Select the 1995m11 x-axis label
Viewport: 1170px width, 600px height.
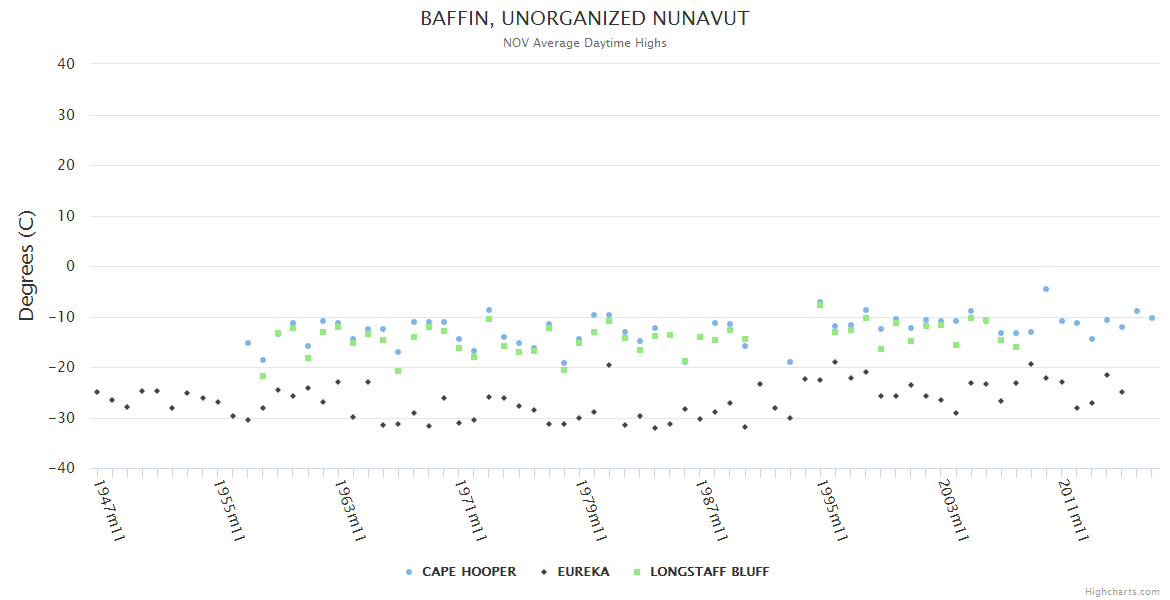[832, 510]
